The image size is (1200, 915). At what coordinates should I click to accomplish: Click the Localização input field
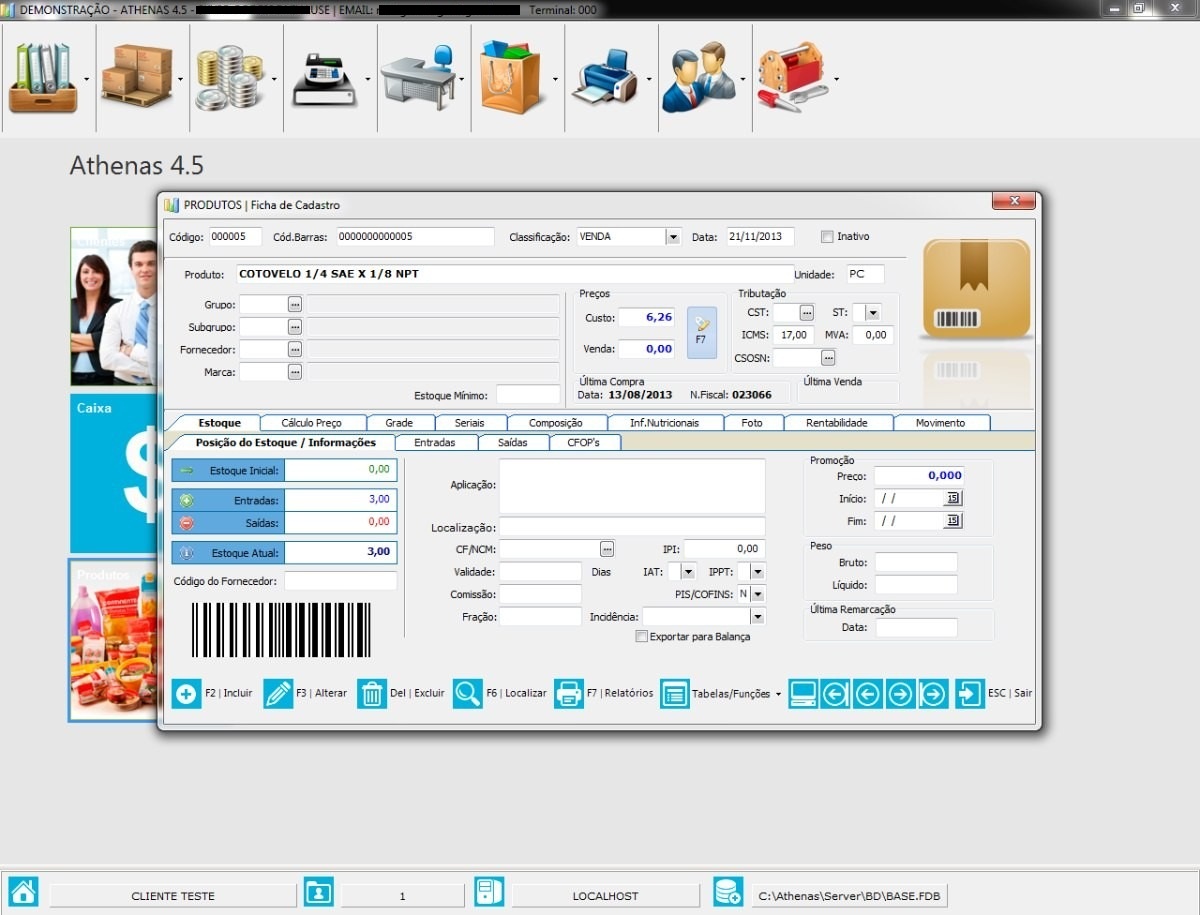click(x=632, y=527)
